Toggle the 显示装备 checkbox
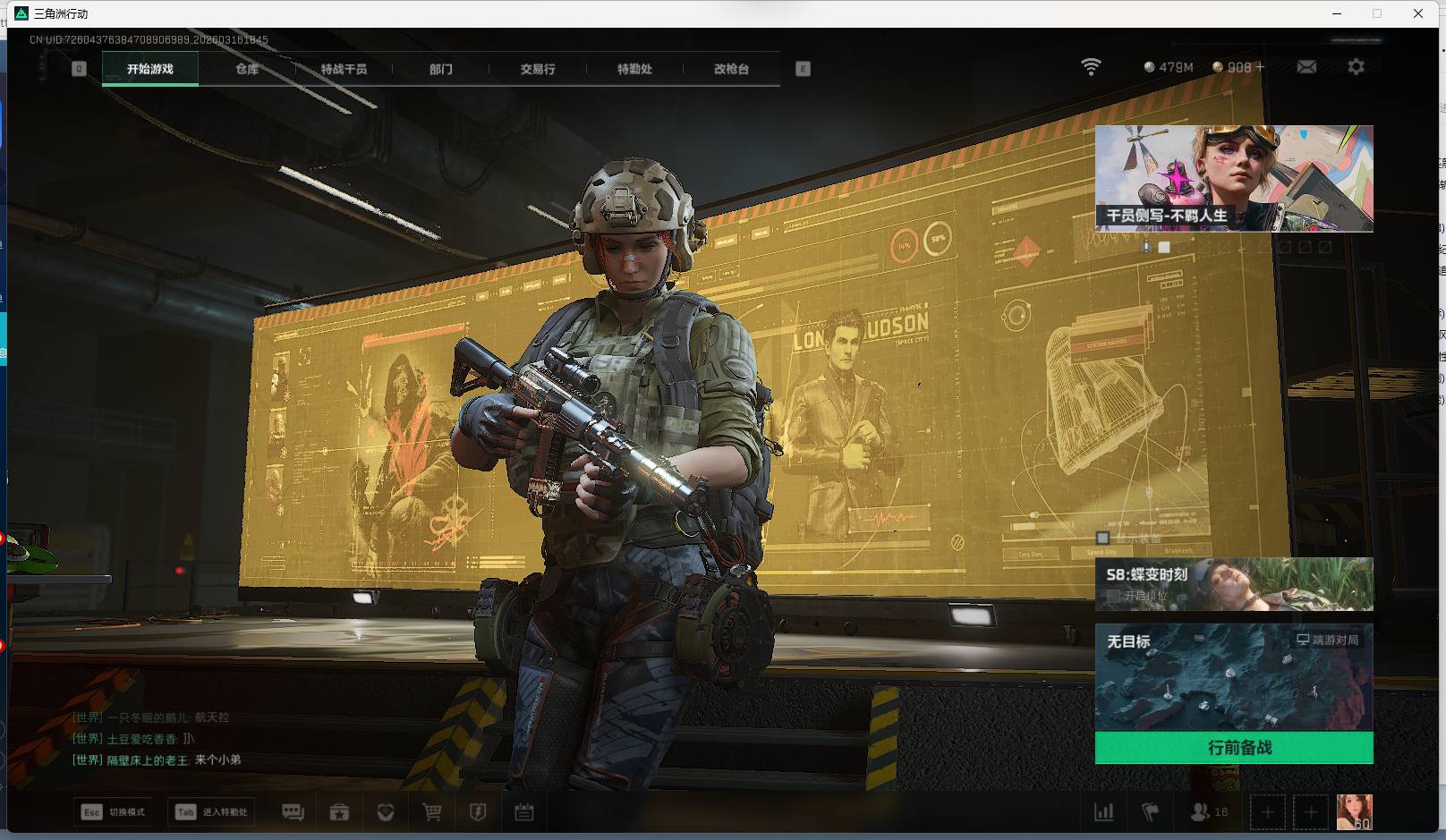This screenshot has width=1446, height=840. [1103, 538]
